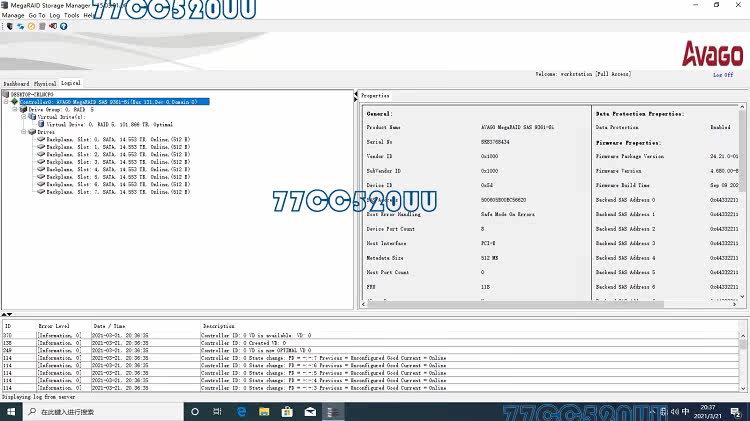Viewport: 750px width, 421px height.
Task: Click the taskbar clock showing 20:37
Action: tap(708, 411)
